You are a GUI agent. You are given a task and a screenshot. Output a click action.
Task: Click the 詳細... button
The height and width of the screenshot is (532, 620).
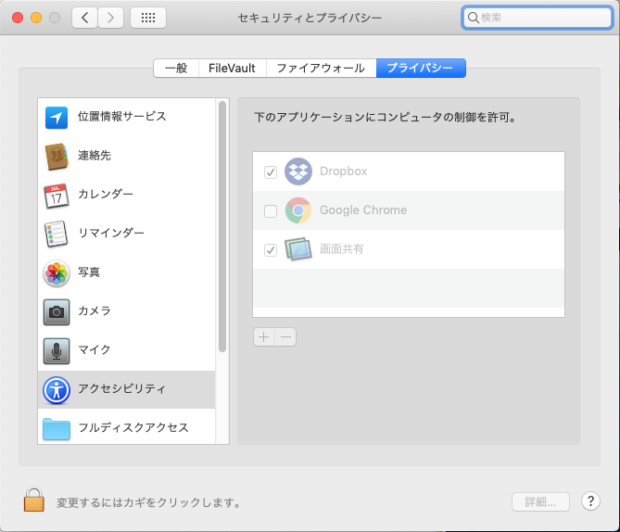pyautogui.click(x=540, y=501)
